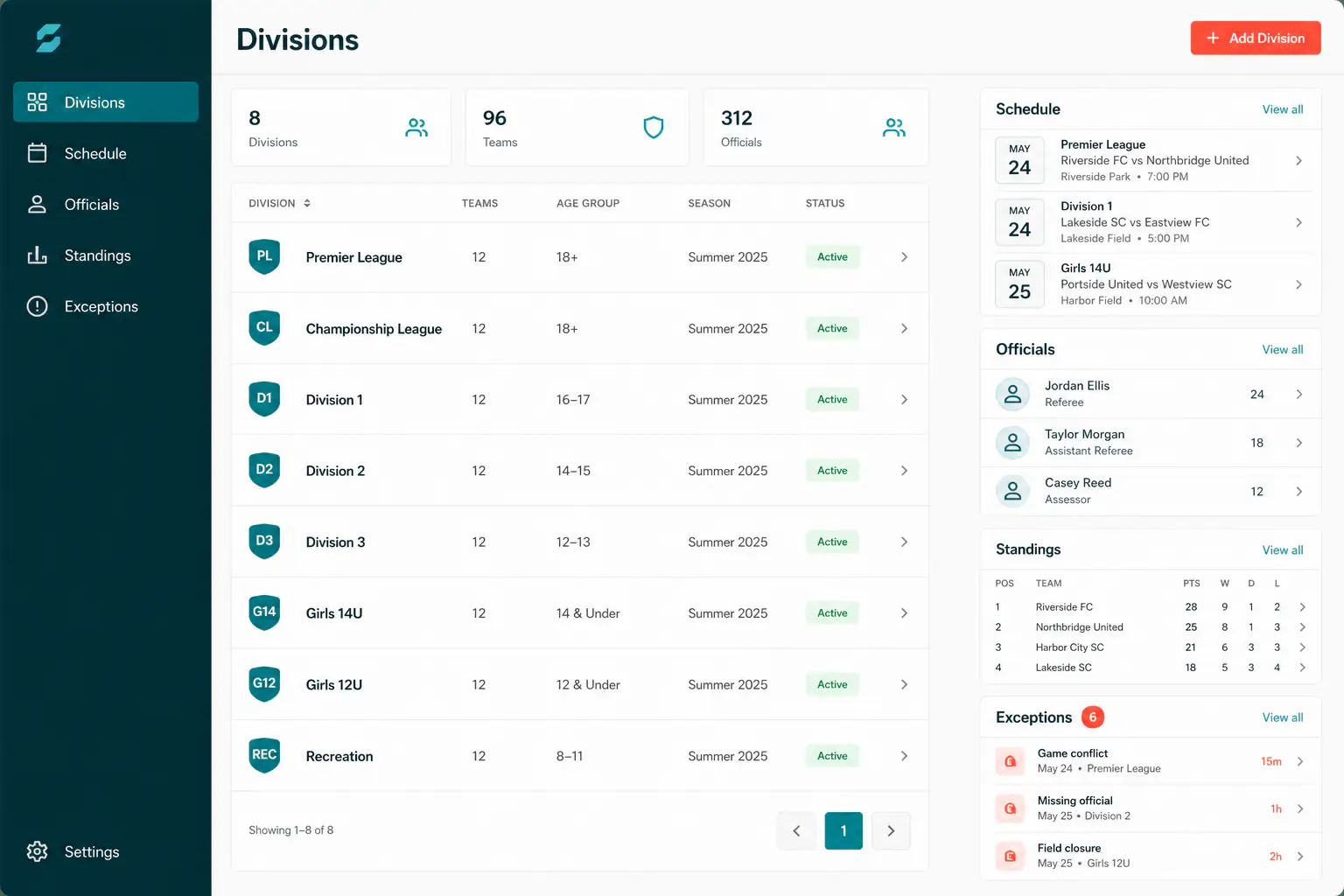This screenshot has height=896, width=1344.
Task: Click the Jordan Ellis avatar icon
Action: (x=1012, y=394)
